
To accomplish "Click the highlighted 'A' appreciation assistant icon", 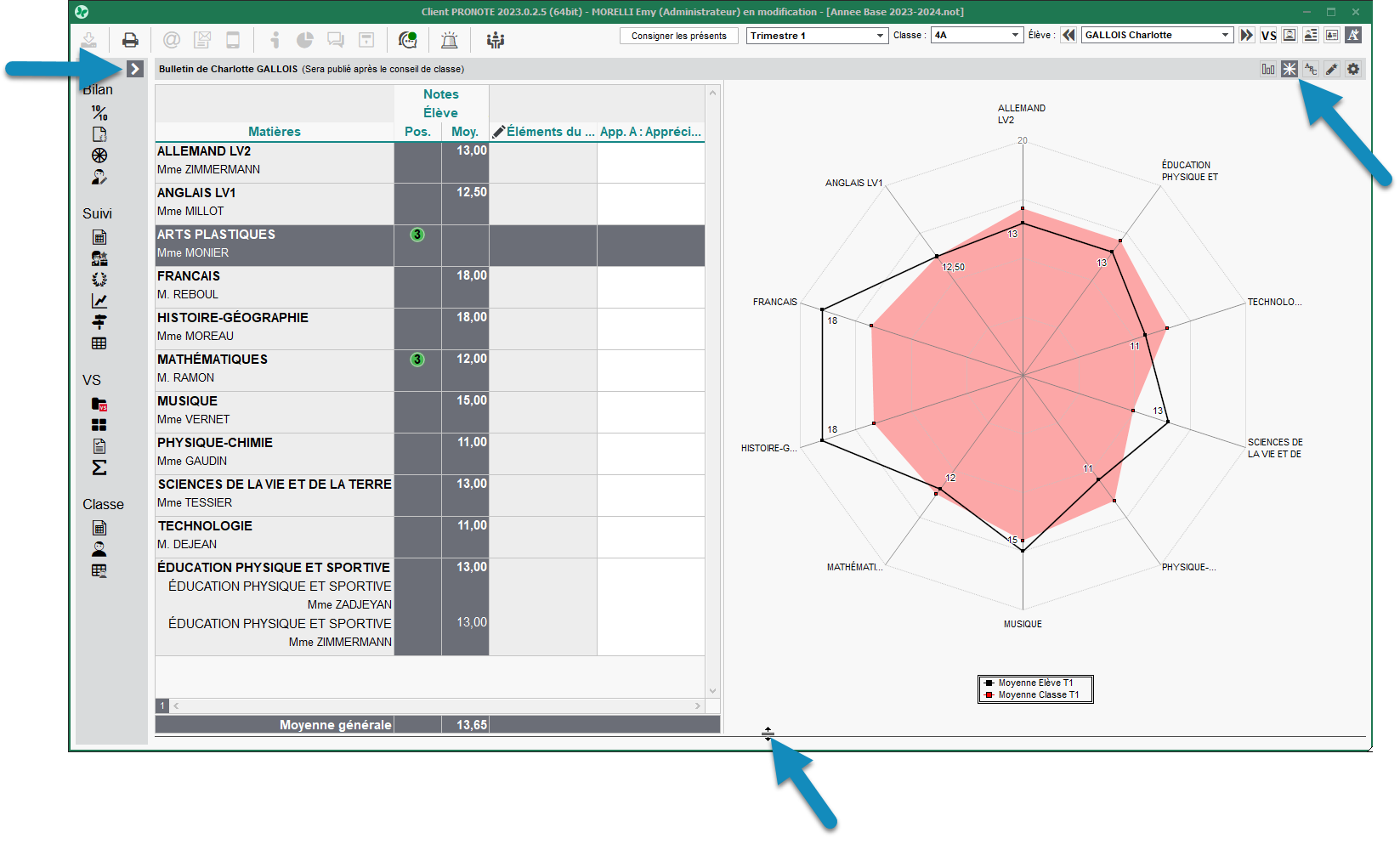I will (1353, 35).
